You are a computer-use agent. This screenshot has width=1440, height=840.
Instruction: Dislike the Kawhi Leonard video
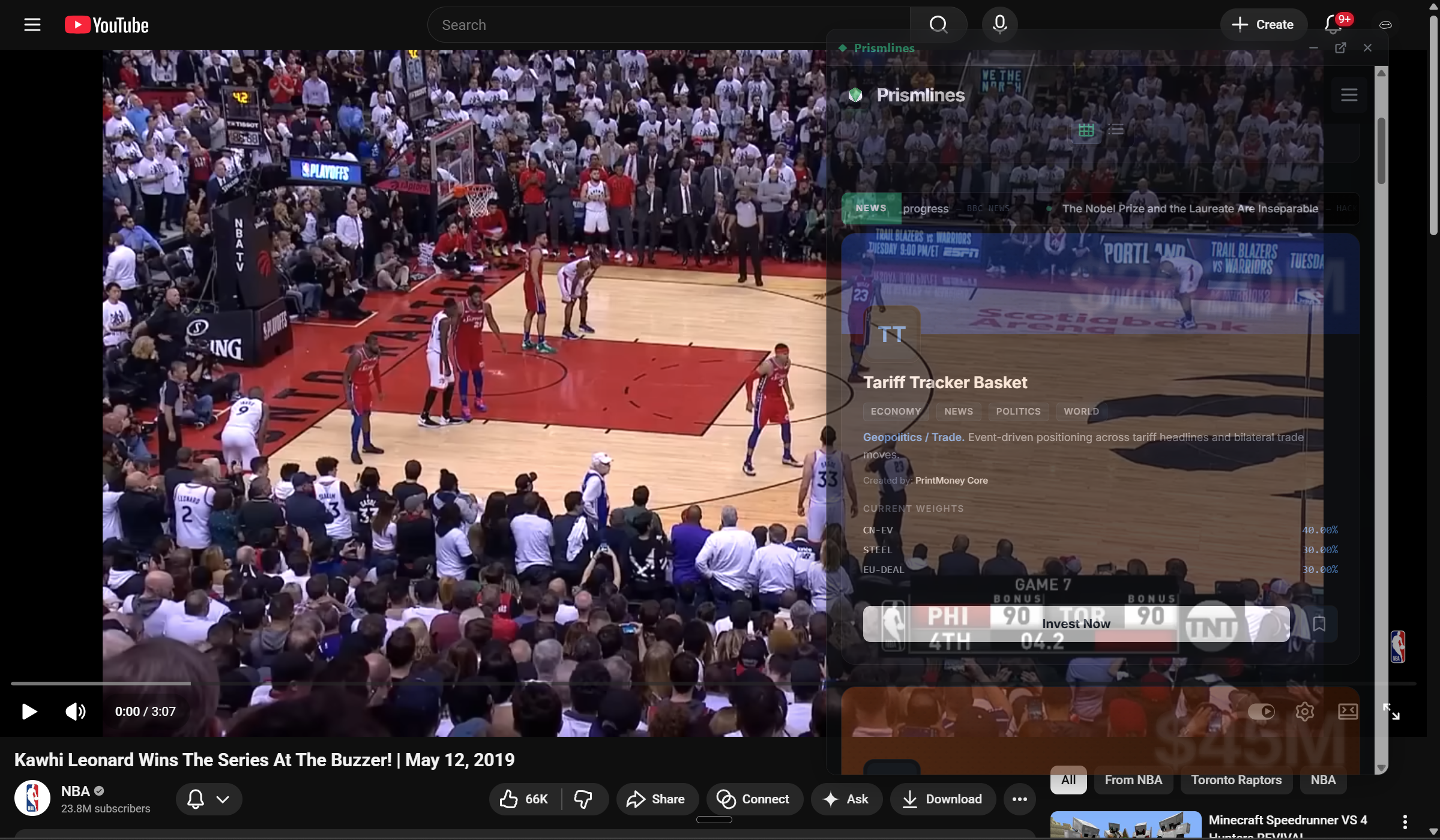[x=583, y=799]
